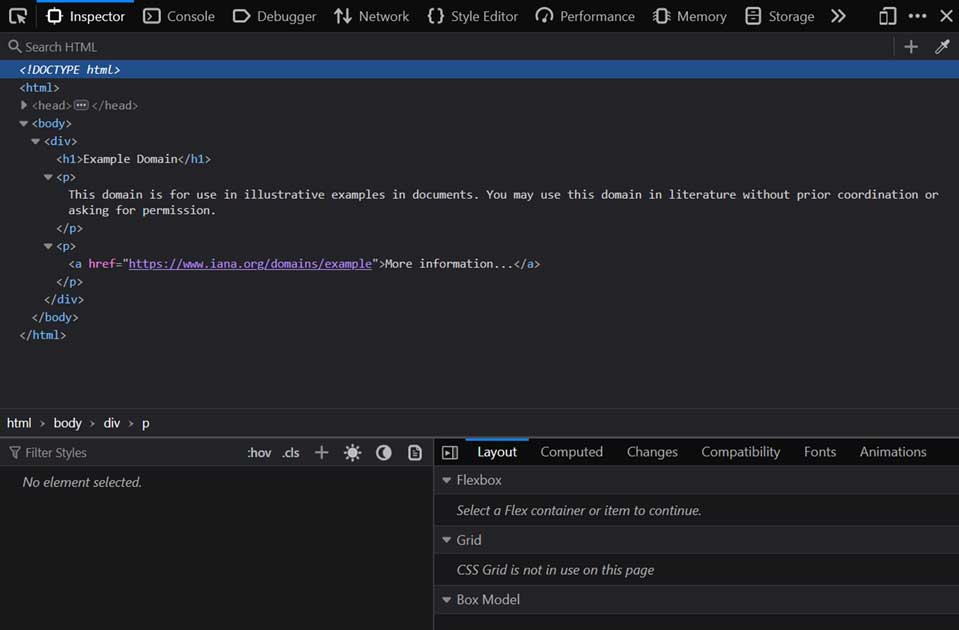This screenshot has height=630, width=959.
Task: Select the div breadcrumb item
Action: tap(111, 423)
